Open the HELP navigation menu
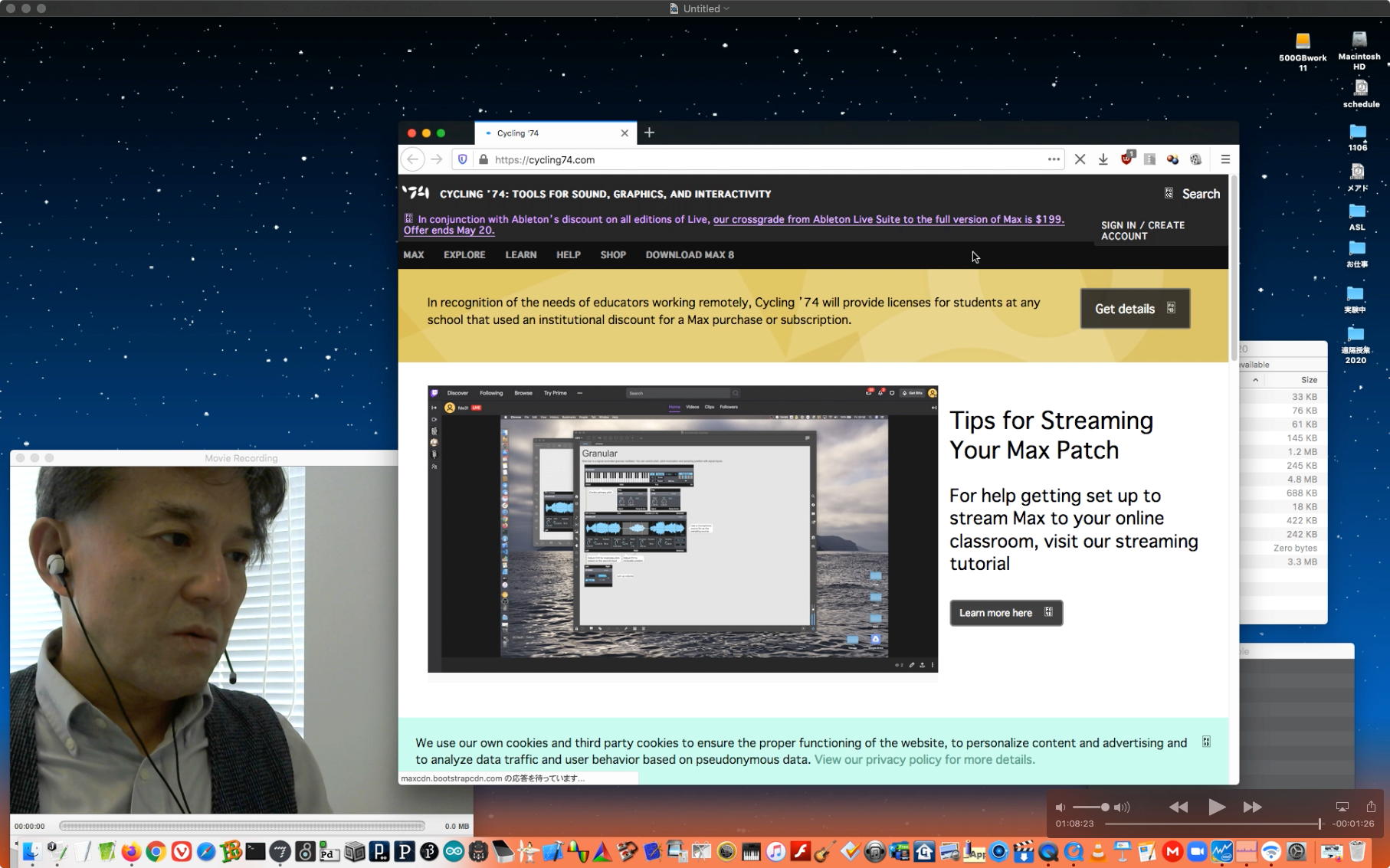Viewport: 1390px width, 868px height. pos(569,254)
